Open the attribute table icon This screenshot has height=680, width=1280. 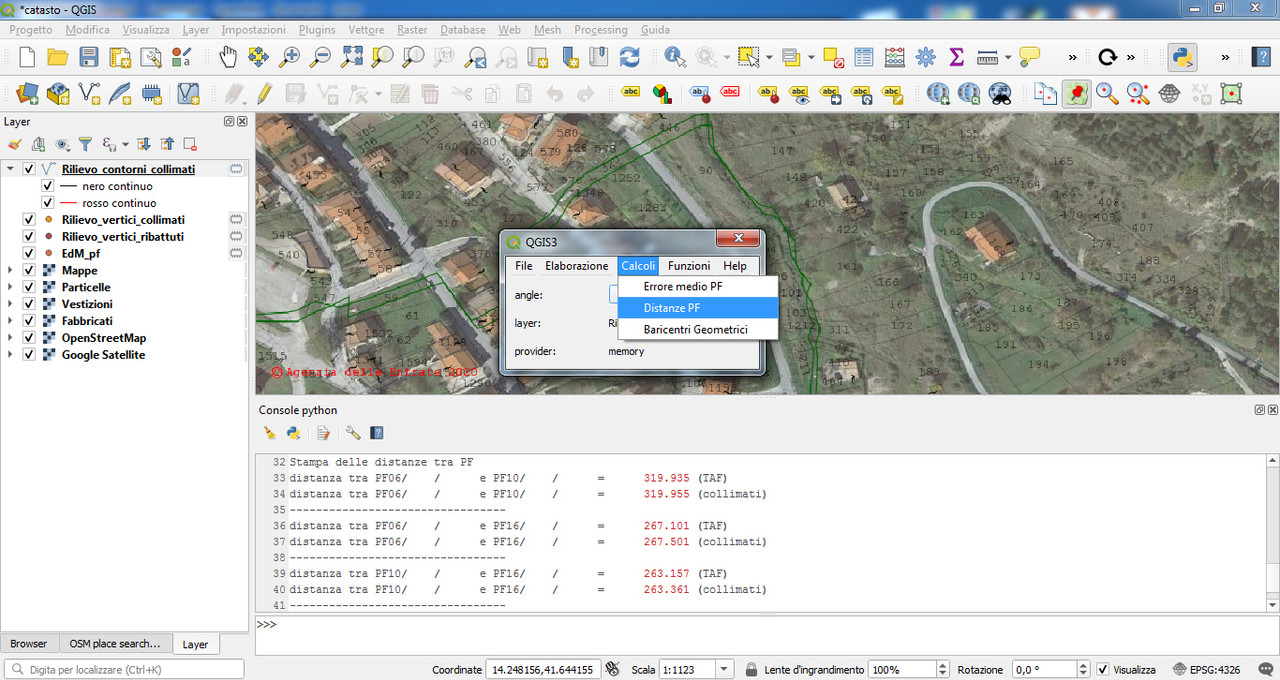[x=864, y=57]
